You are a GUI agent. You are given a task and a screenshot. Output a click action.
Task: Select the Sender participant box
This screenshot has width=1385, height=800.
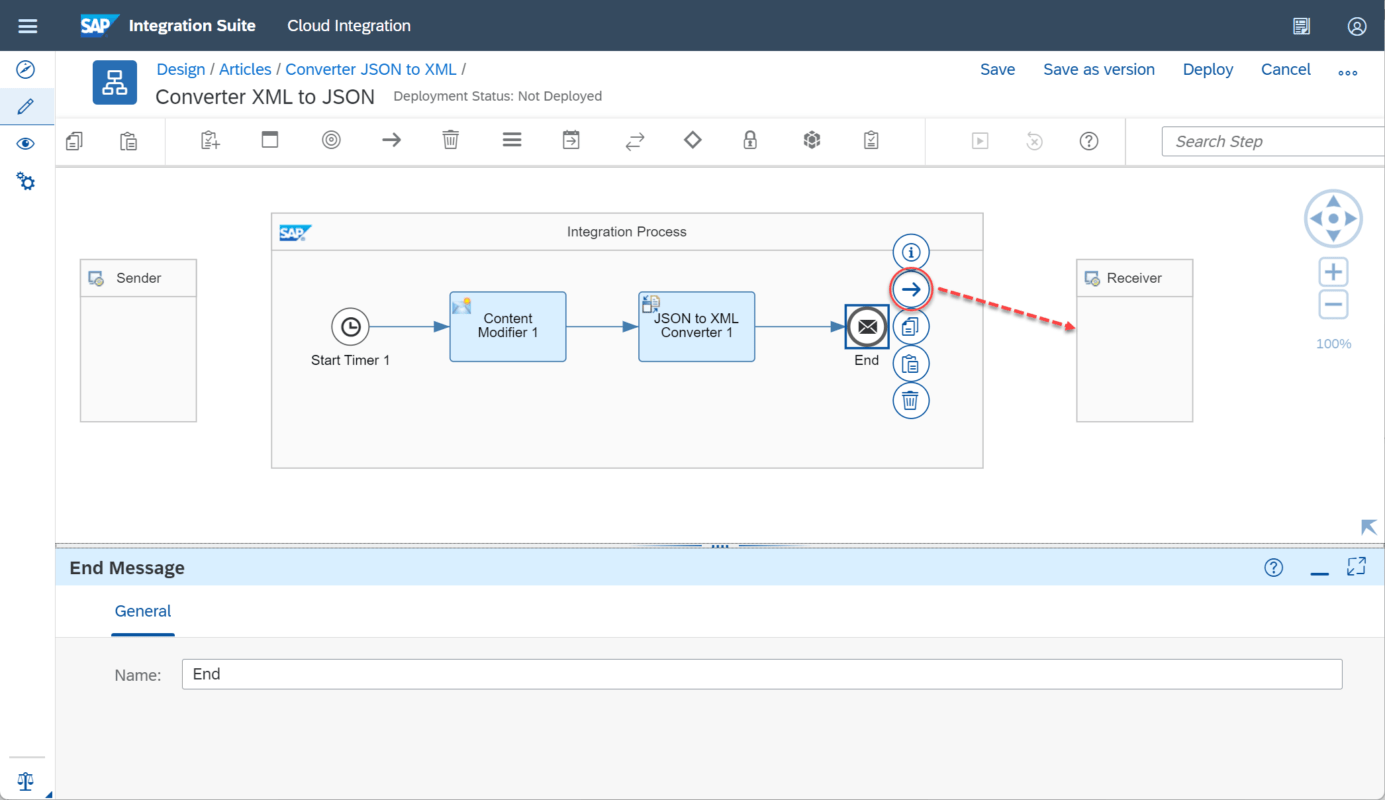pyautogui.click(x=138, y=340)
